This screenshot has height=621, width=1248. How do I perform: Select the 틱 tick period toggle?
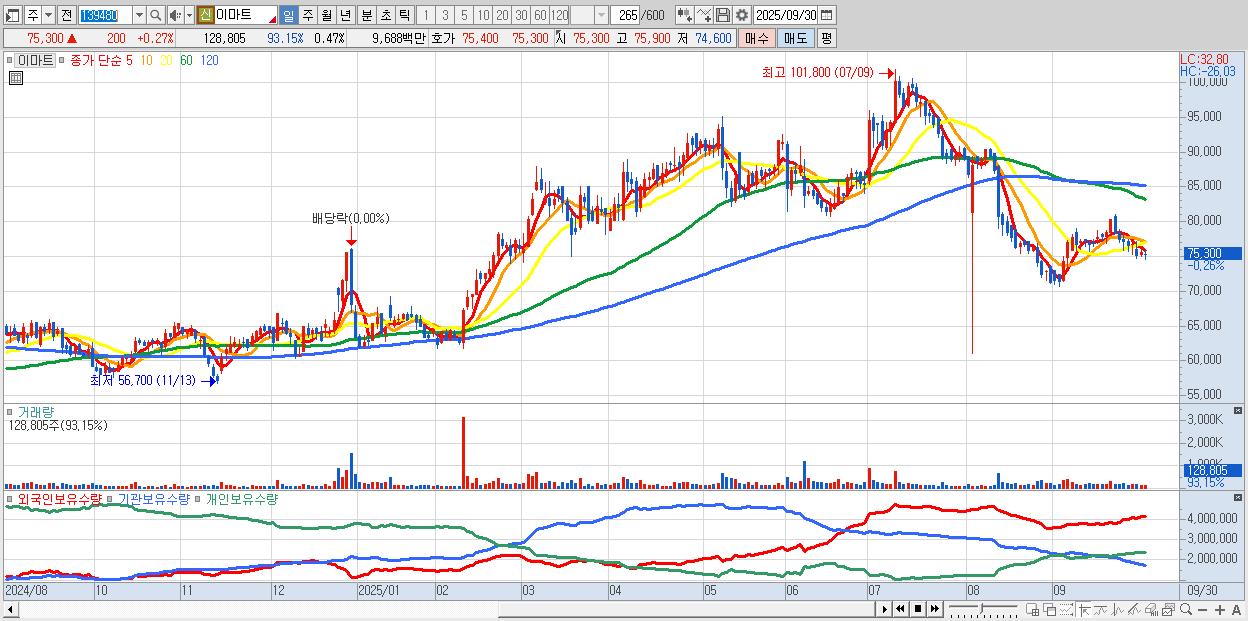point(404,15)
